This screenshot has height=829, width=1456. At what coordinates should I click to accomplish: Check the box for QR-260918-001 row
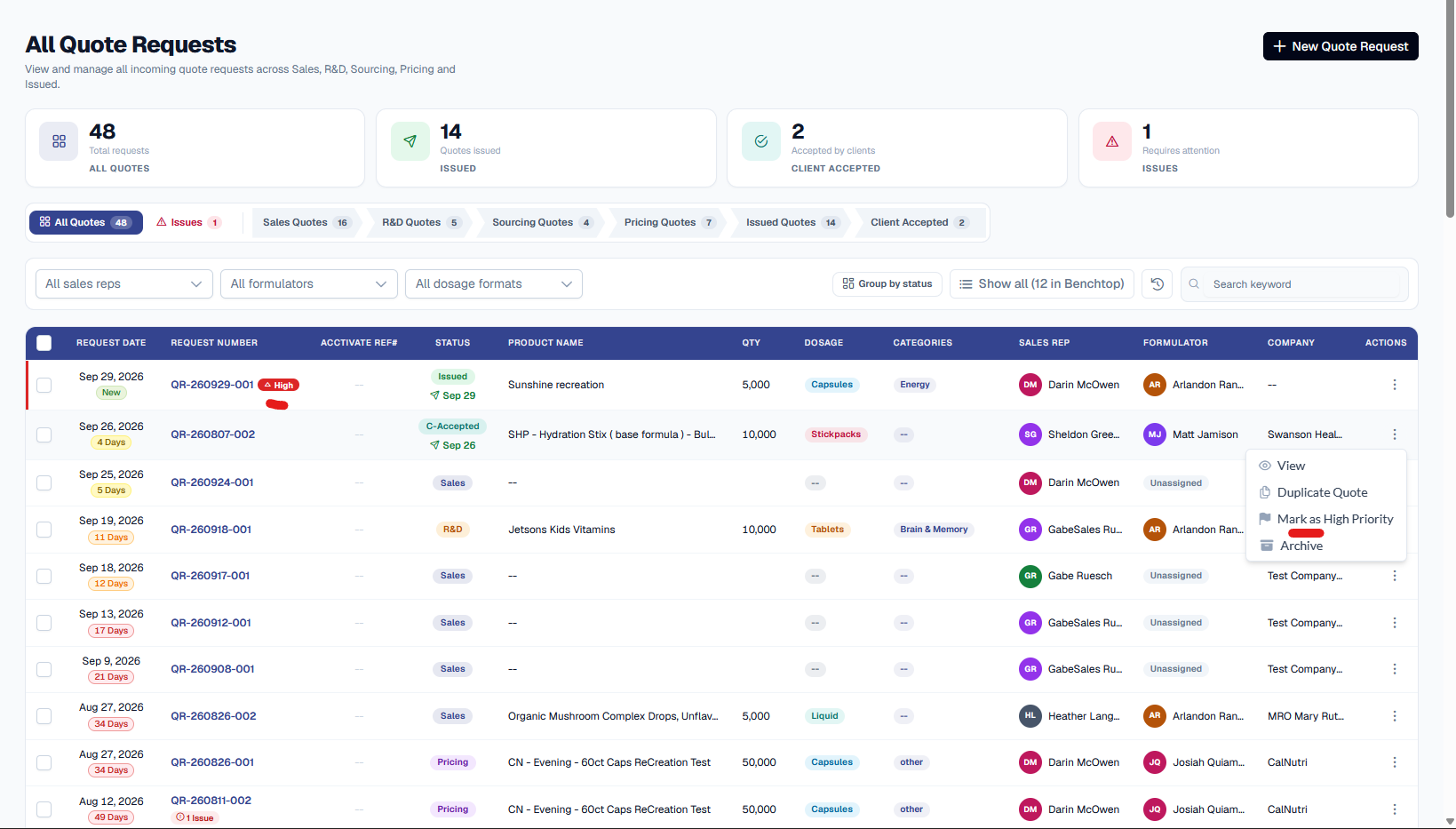click(x=44, y=530)
